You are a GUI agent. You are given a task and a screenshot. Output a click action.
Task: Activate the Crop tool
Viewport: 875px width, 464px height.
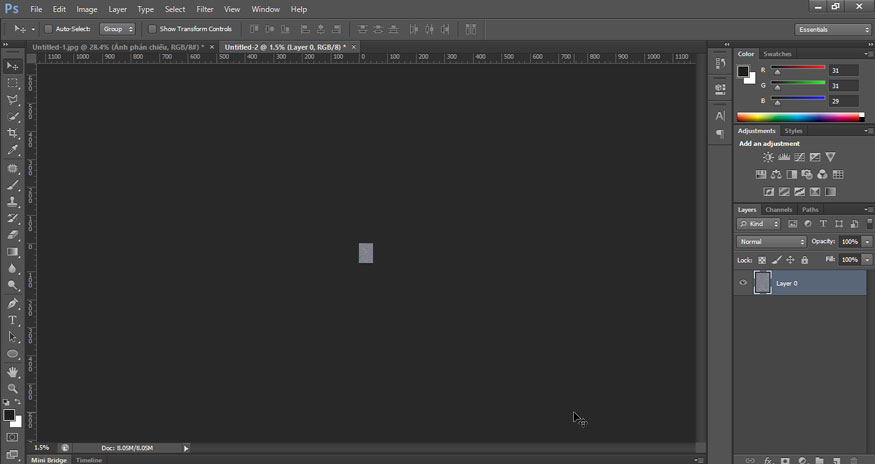tap(12, 133)
